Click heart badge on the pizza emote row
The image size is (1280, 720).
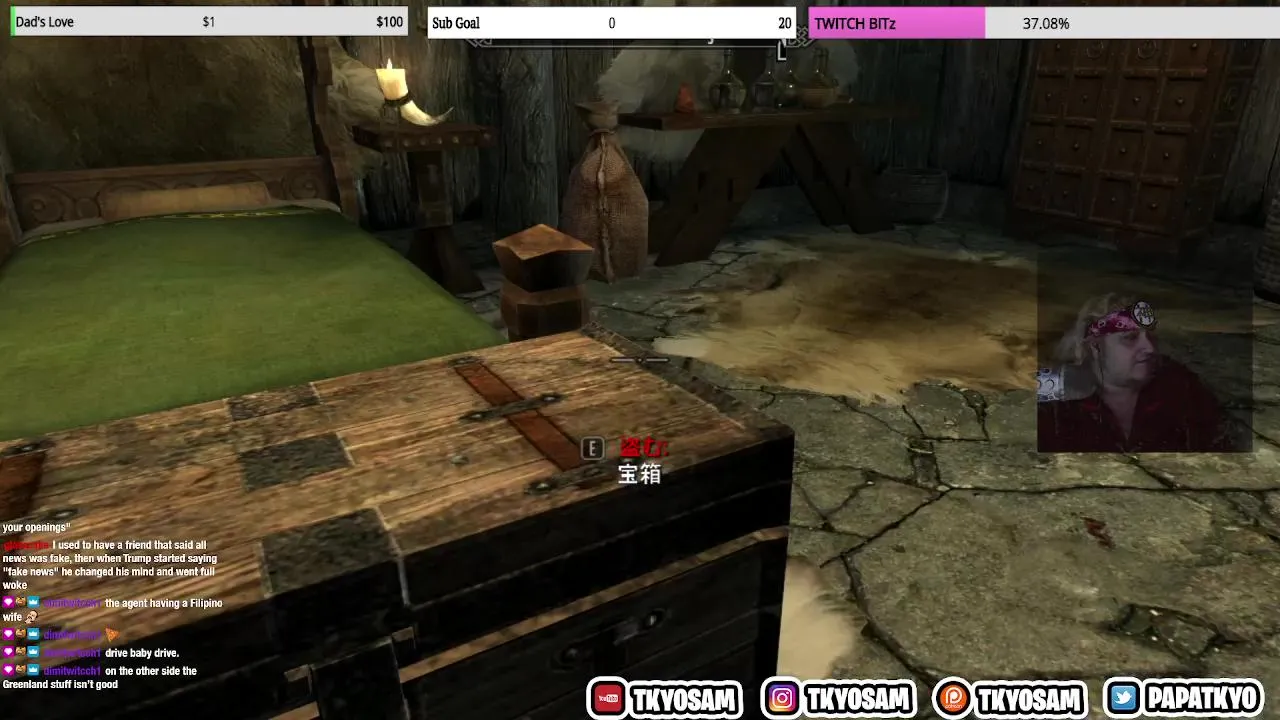[8, 634]
